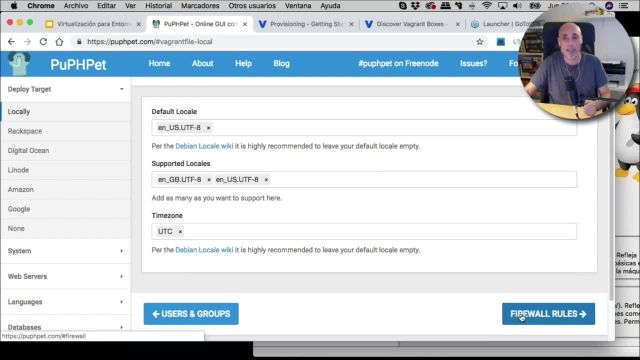Expand the Web Servers section
This screenshot has height=360, width=640.
65,276
